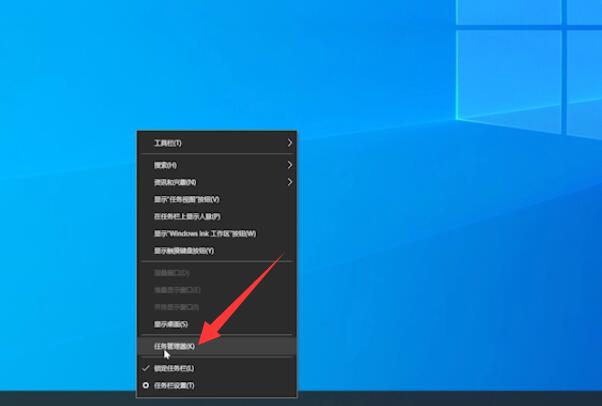Select 堆叠显示窗口(E) menu entry
The width and height of the screenshot is (602, 406).
[x=217, y=290]
